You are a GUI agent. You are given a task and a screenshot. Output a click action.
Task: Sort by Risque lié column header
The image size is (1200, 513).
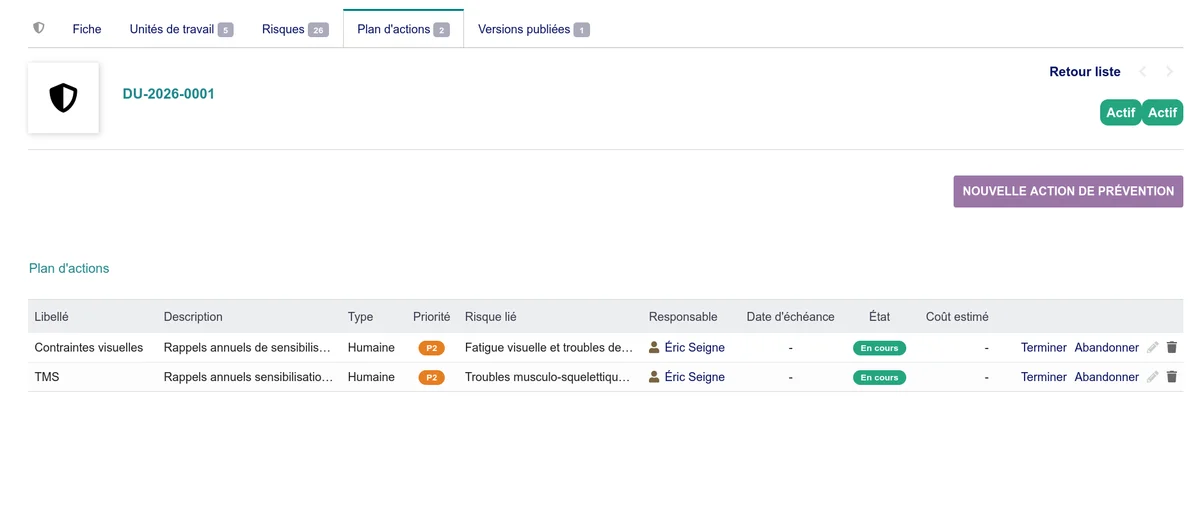tap(491, 317)
